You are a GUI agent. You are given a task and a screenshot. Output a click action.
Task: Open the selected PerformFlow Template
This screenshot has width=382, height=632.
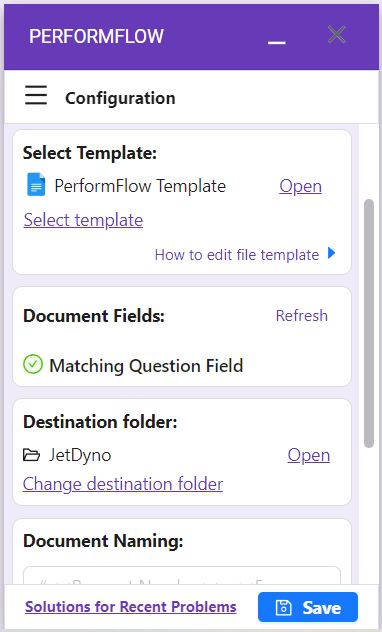[x=301, y=186]
